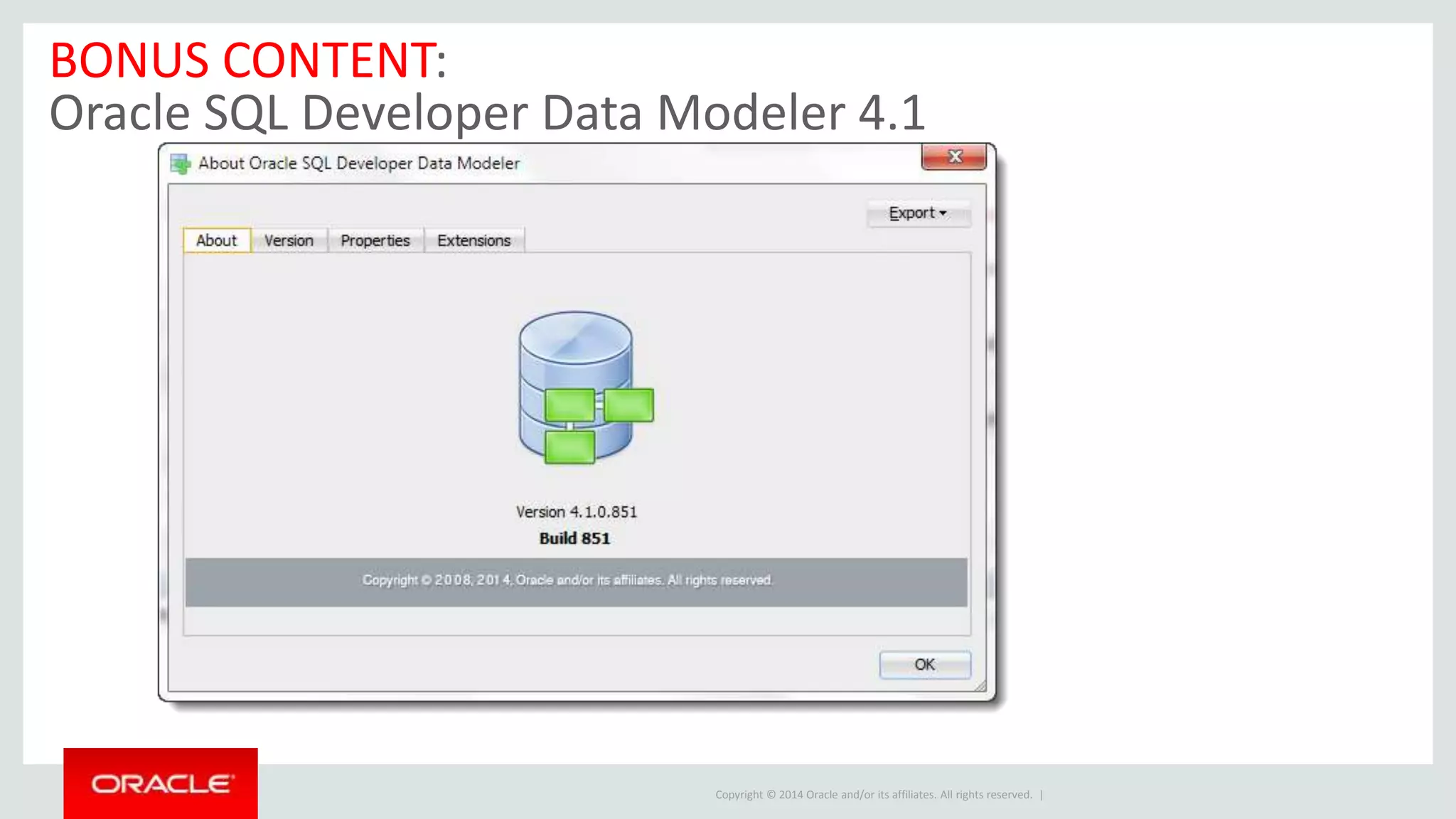Viewport: 1456px width, 819px height.
Task: Click the database logo image
Action: [586, 388]
